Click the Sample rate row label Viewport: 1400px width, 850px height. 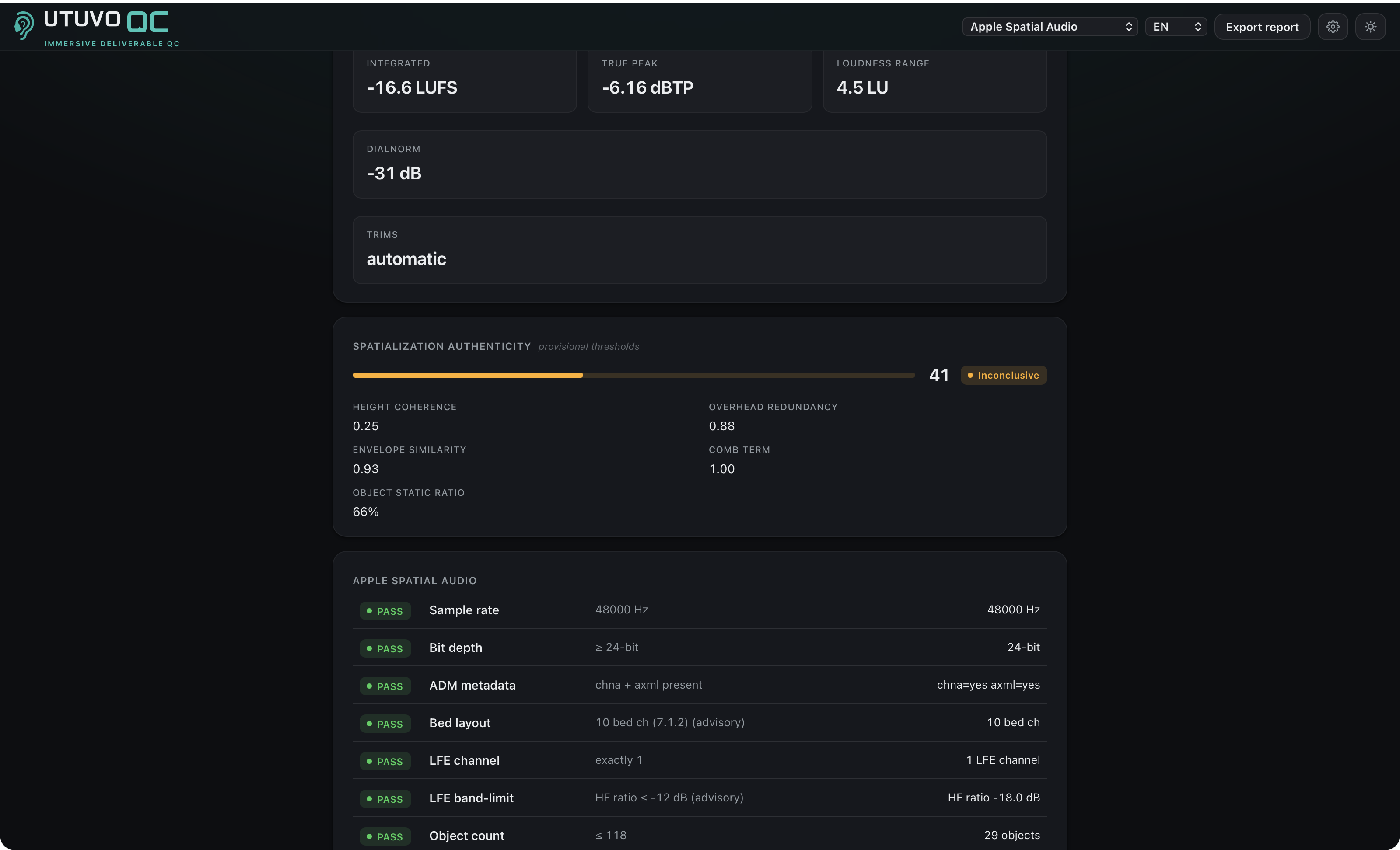[x=464, y=610]
